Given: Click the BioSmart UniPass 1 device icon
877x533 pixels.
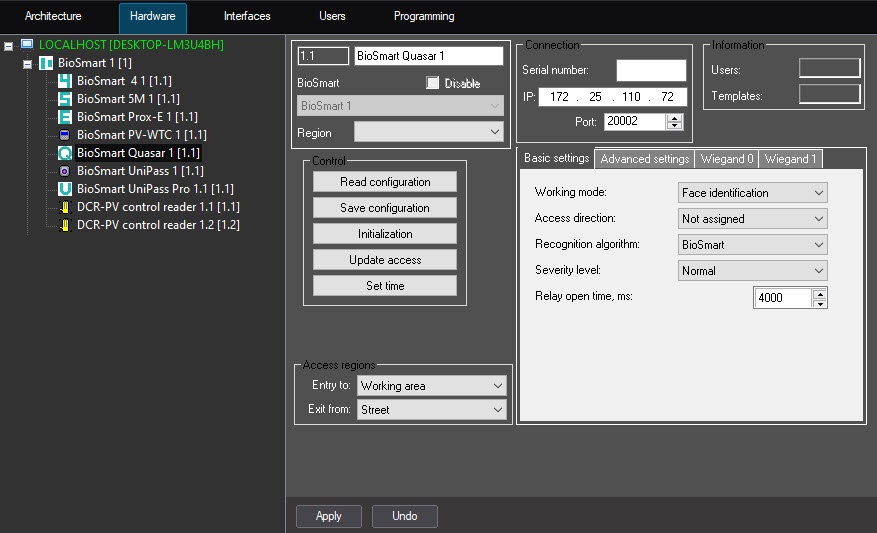Looking at the screenshot, I should coord(65,171).
